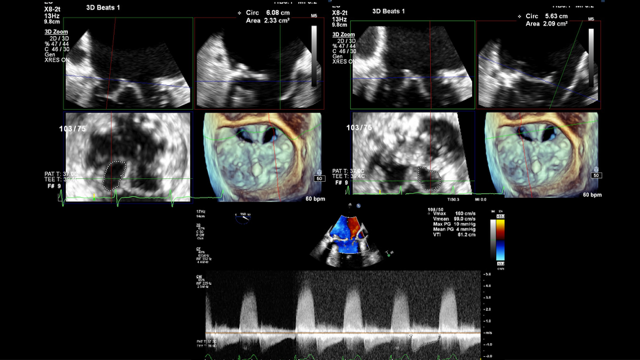Click the 'F# 9' frame label in right study
The image size is (640, 360).
(341, 182)
